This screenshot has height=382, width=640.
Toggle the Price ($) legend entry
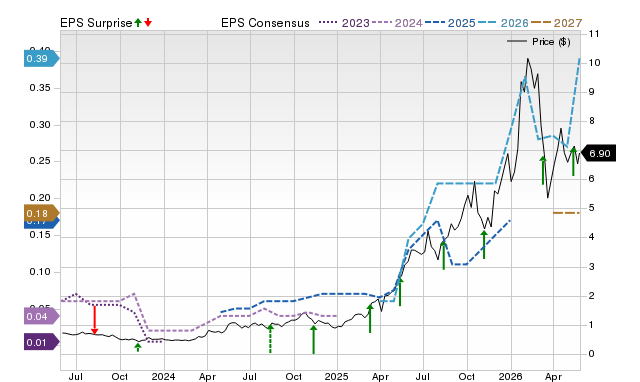pyautogui.click(x=539, y=42)
